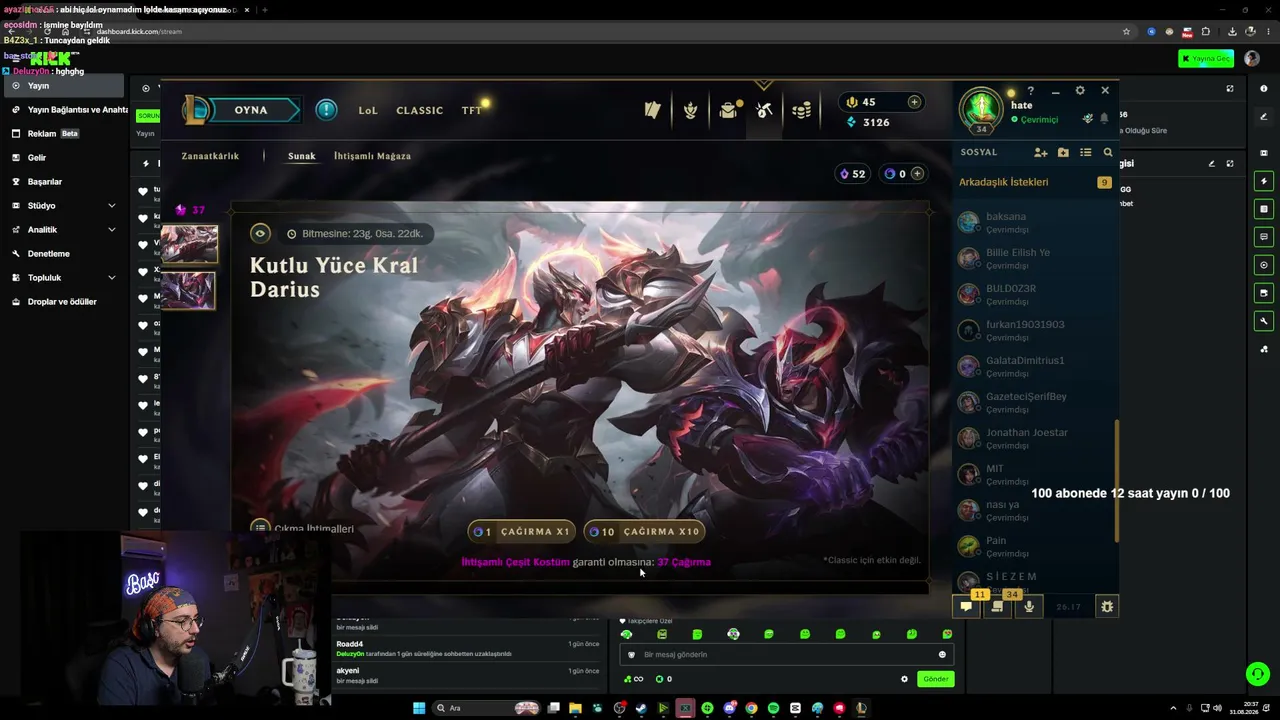Switch to the CLASSIC tab
This screenshot has width=1280, height=720.
tap(419, 110)
